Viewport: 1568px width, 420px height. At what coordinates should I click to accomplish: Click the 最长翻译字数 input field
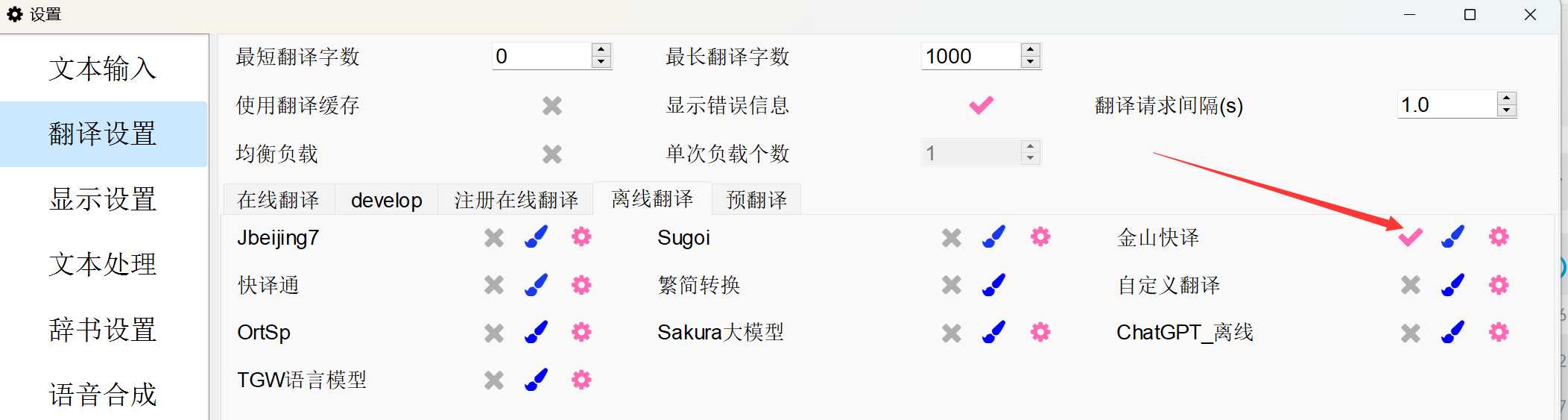(971, 56)
